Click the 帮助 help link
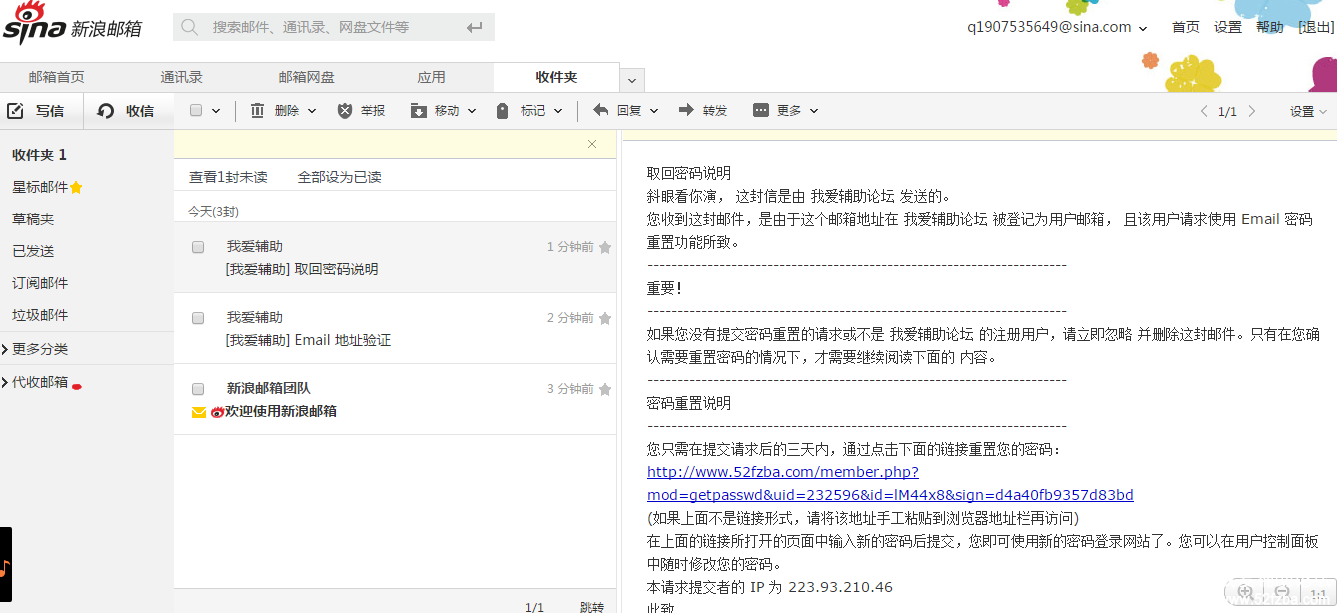Screen dimensions: 1337x613 (1270, 27)
